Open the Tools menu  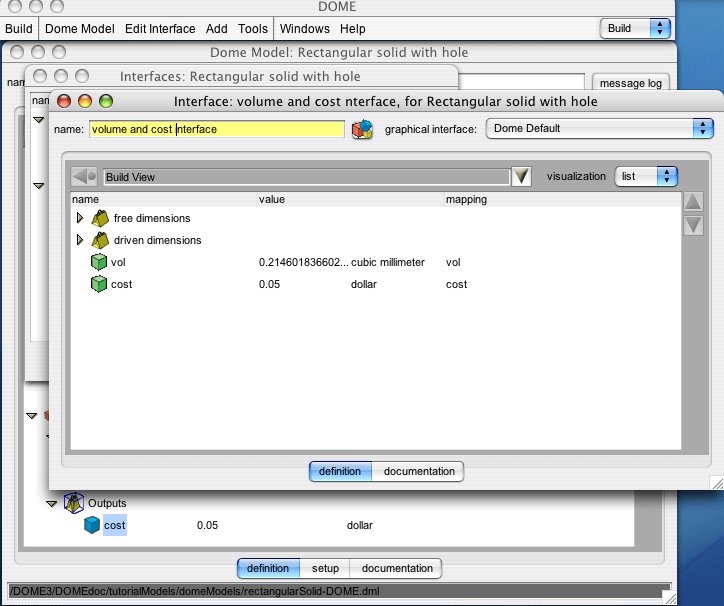(x=253, y=29)
